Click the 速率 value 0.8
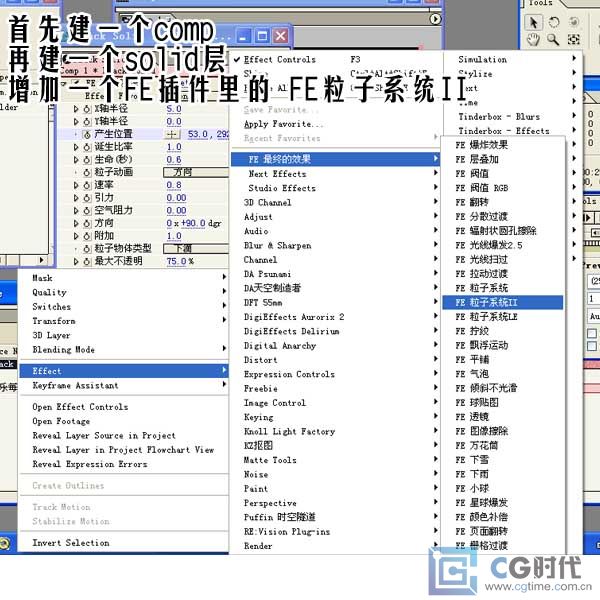Viewport: 600px width, 600px height. (x=174, y=185)
